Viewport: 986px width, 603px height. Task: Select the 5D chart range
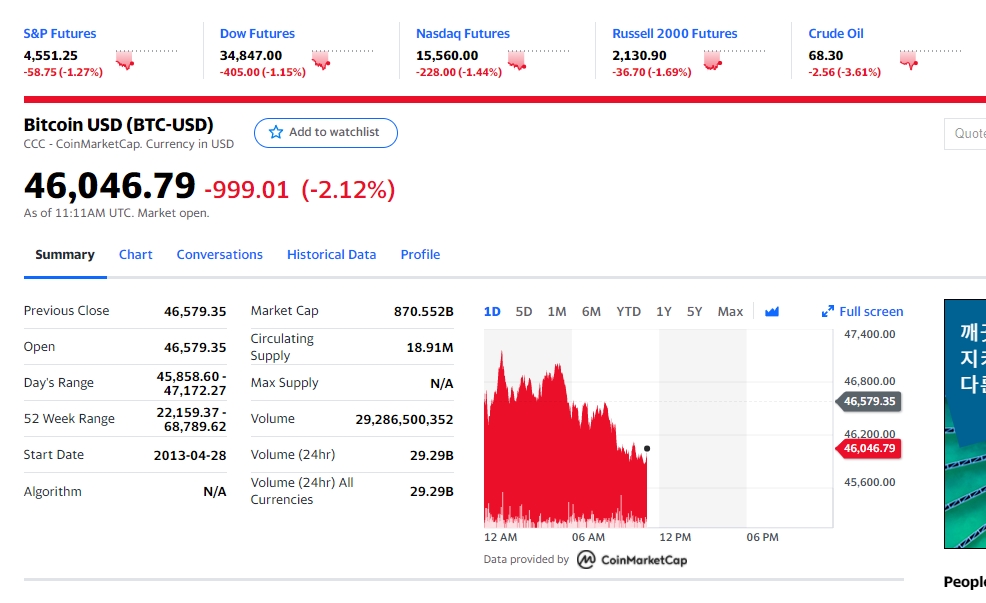tap(524, 312)
